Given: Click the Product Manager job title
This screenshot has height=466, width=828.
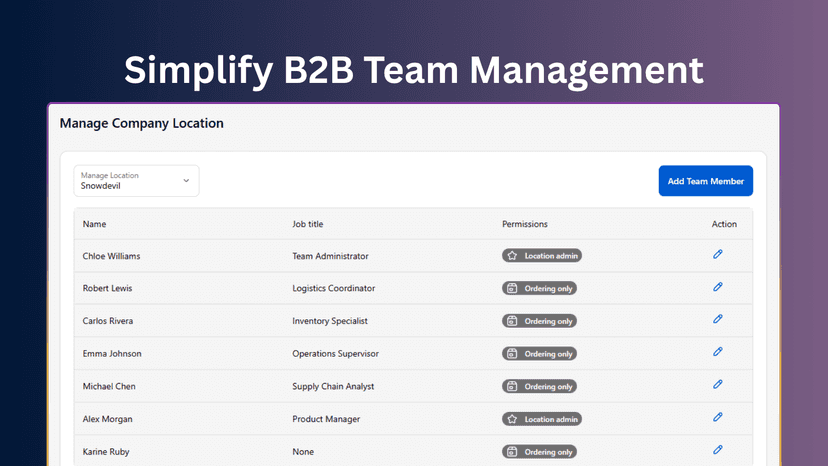Looking at the screenshot, I should [326, 420].
